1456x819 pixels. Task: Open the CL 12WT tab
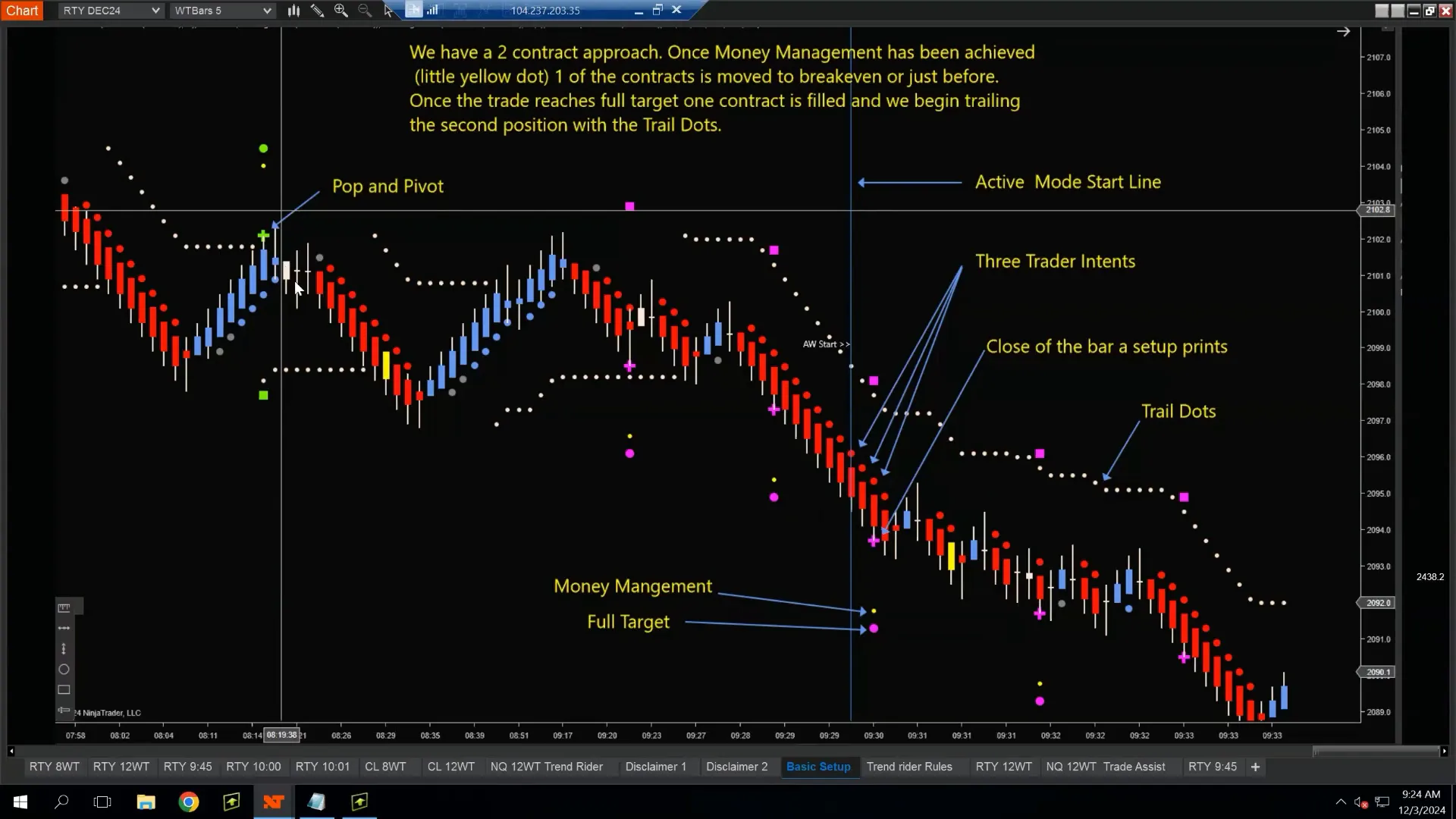(451, 767)
